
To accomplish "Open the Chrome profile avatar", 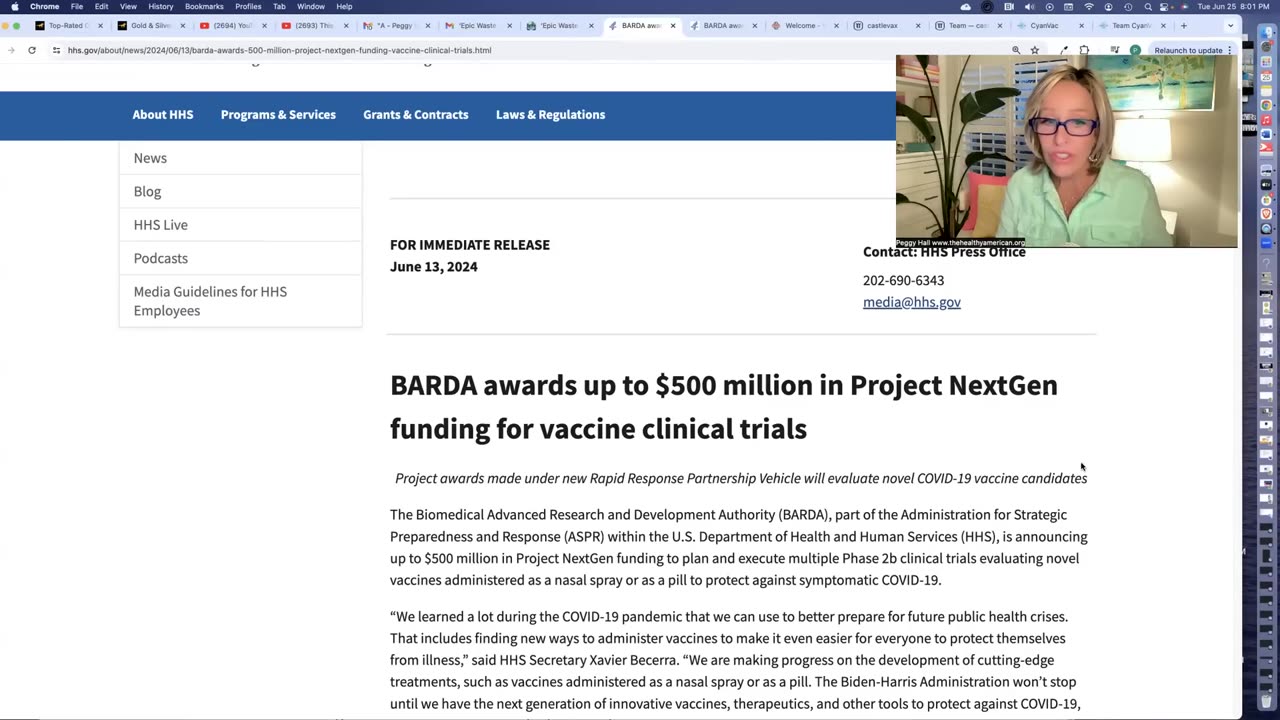I will tap(1135, 50).
